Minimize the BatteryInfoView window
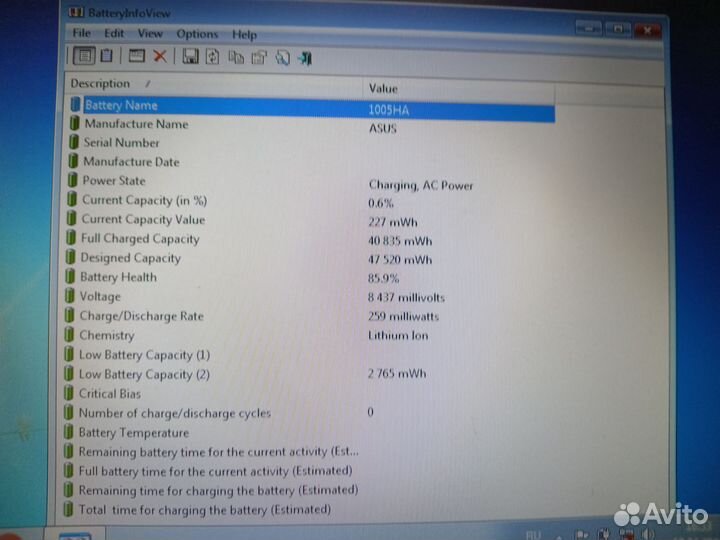The image size is (720, 540). (588, 29)
